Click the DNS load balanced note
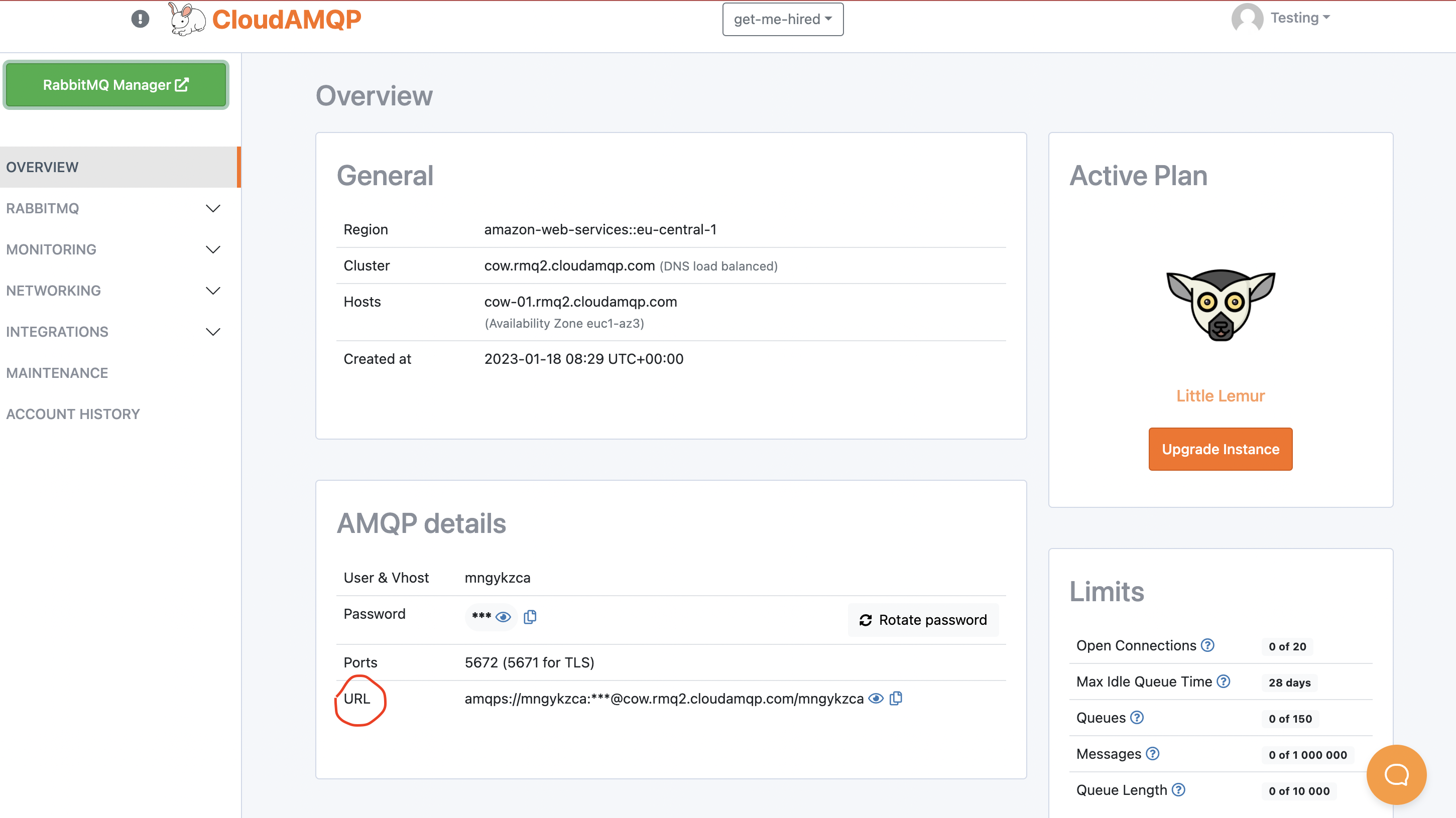Screen dimensions: 1456x818 [x=718, y=266]
